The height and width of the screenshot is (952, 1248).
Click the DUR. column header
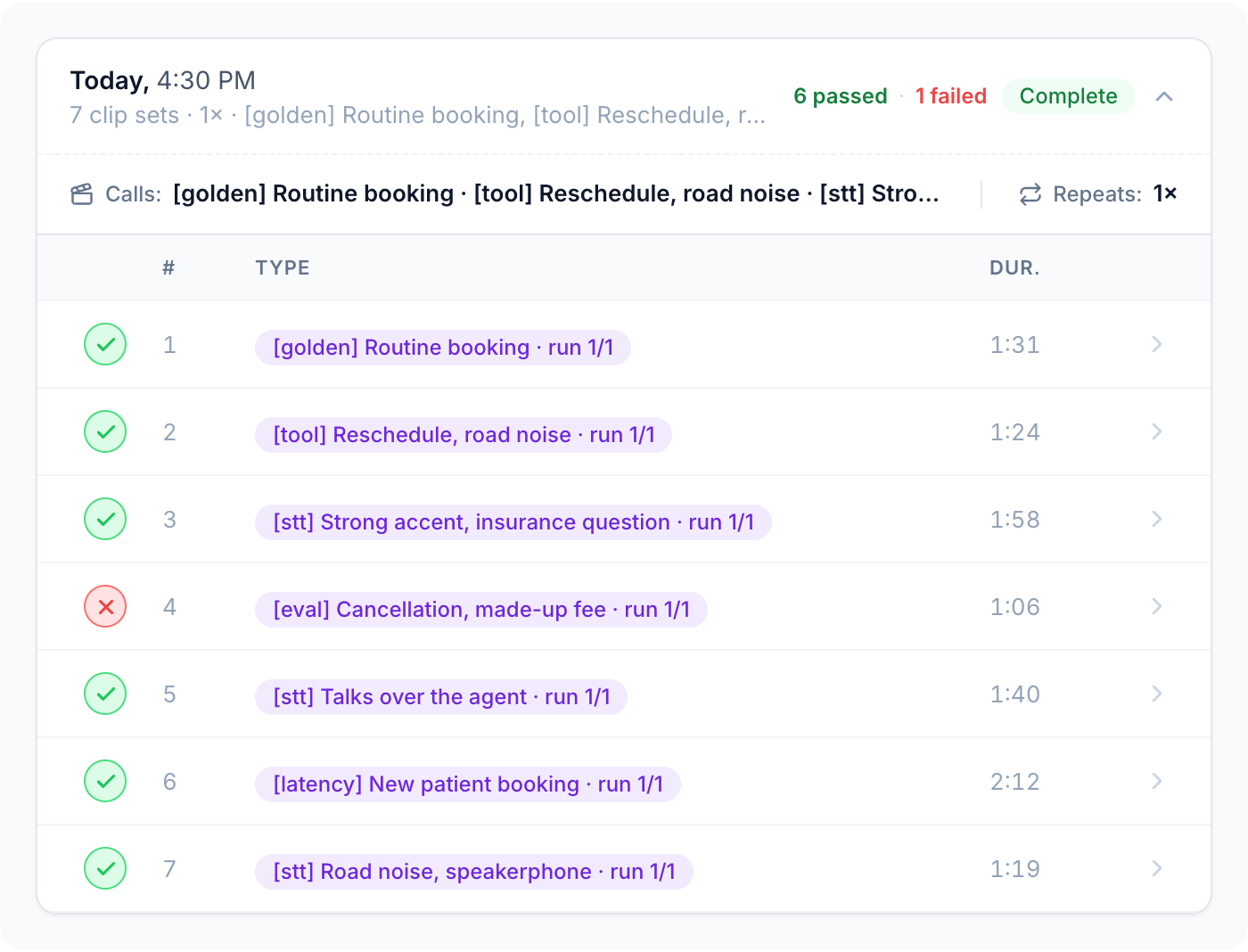pyautogui.click(x=1014, y=268)
